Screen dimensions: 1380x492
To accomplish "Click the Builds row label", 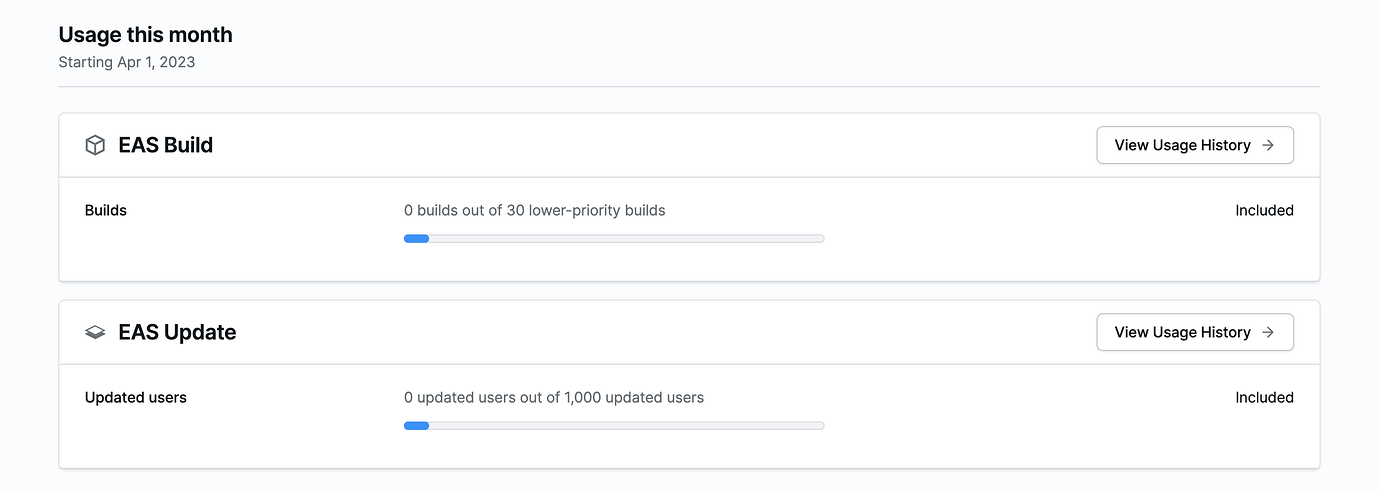I will tap(106, 211).
